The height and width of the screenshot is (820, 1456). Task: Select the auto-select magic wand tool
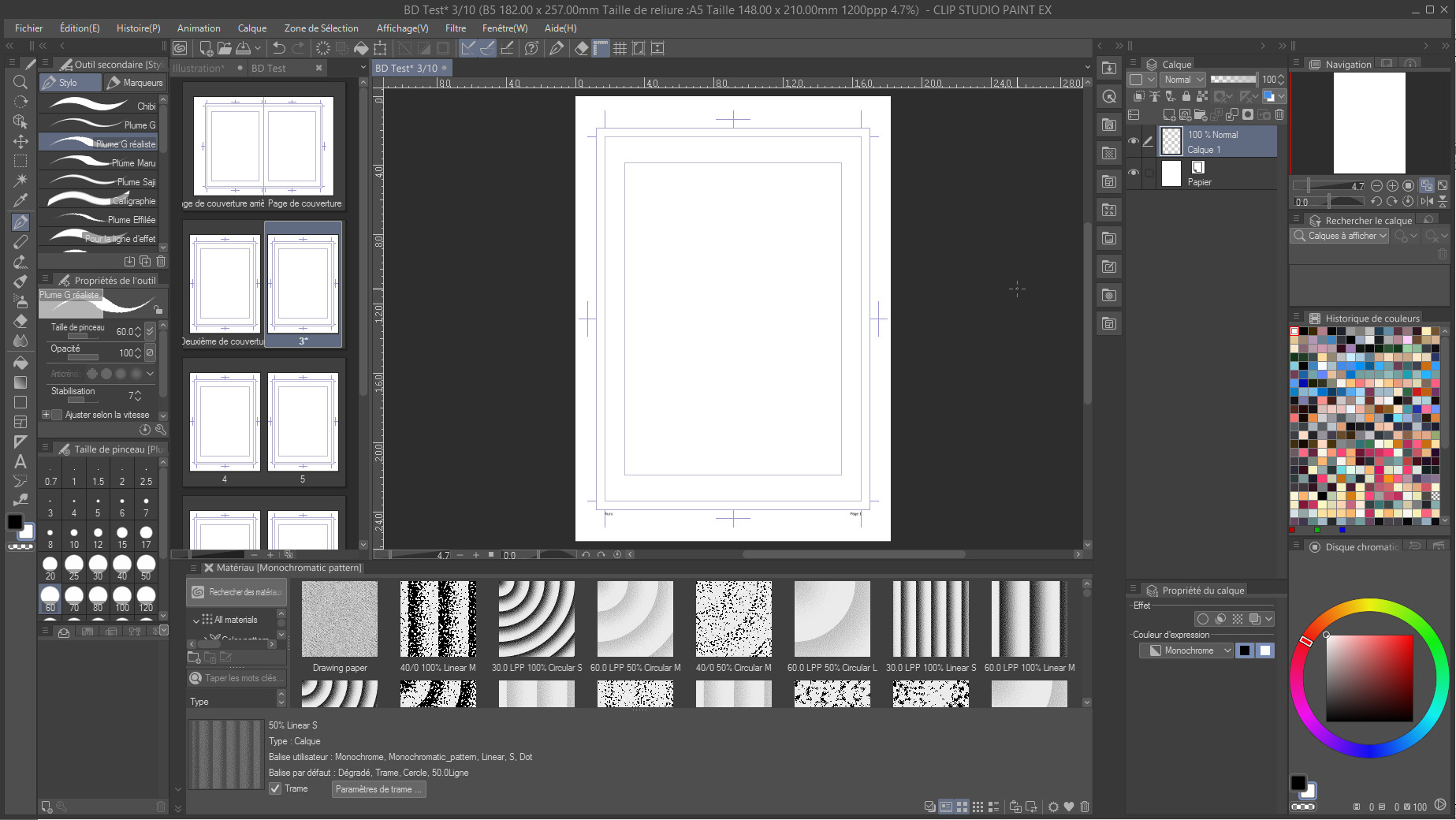pos(20,181)
